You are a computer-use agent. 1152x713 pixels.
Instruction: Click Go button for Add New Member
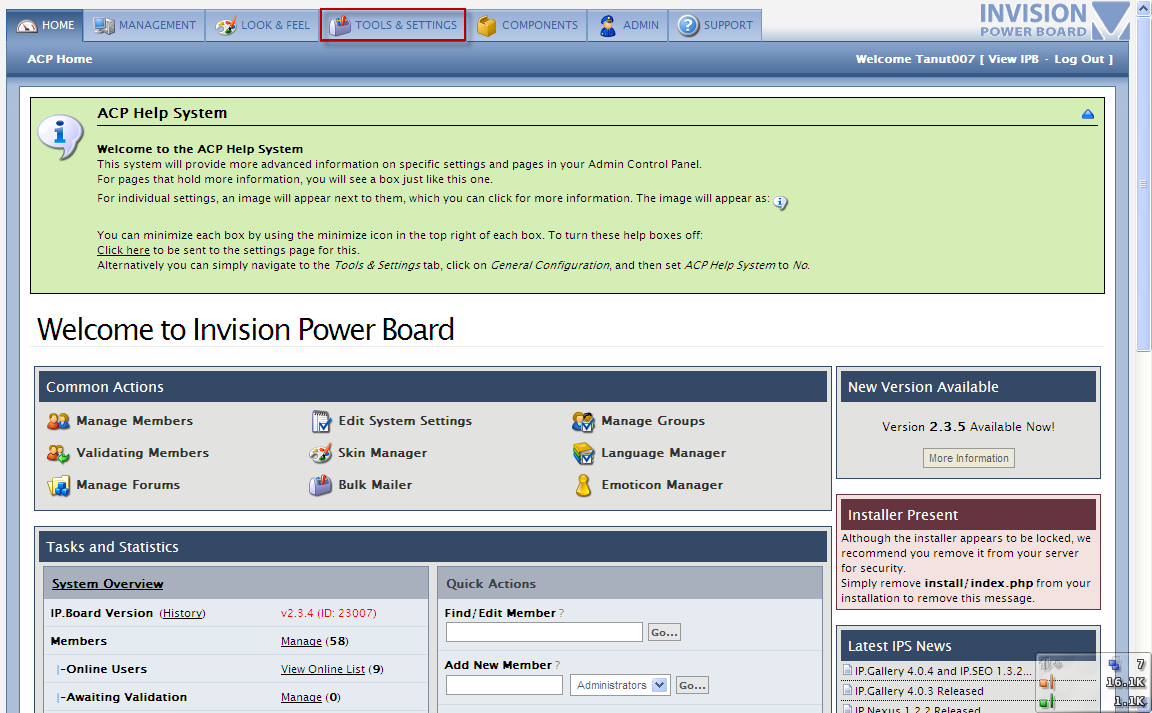[x=692, y=685]
